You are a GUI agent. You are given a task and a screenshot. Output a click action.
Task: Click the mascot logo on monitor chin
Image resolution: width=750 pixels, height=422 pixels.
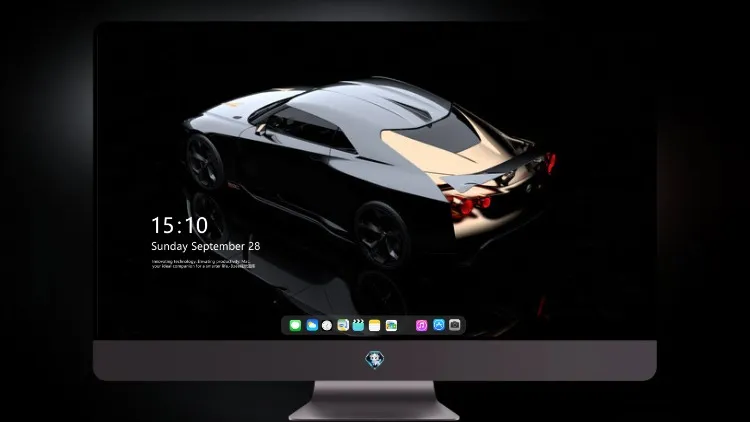[375, 360]
